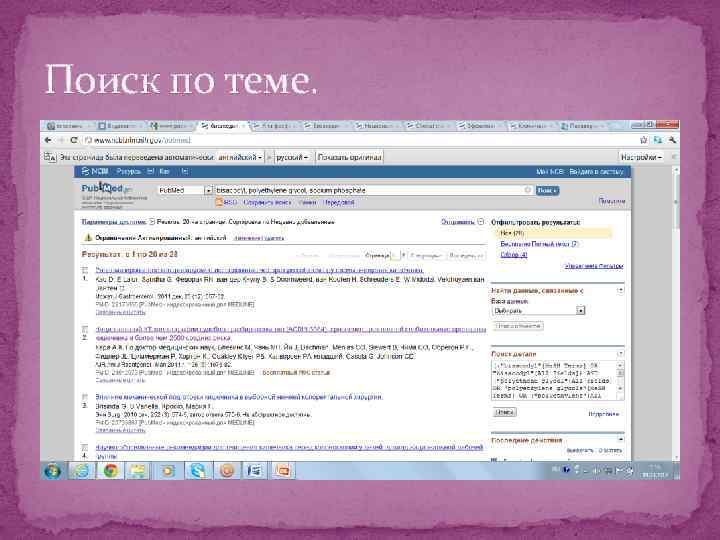Click the system tray volume icon
The height and width of the screenshot is (540, 720).
(596, 470)
